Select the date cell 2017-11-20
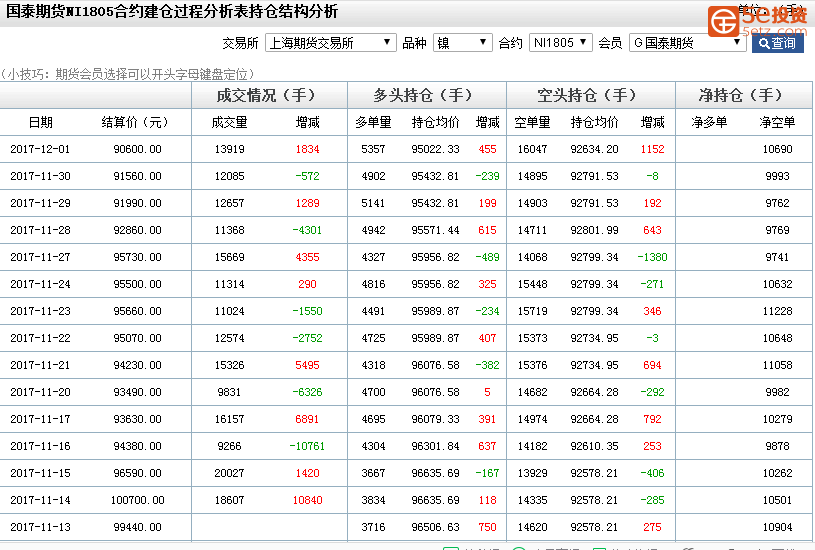Screen dimensions: 815x550 pos(40,392)
